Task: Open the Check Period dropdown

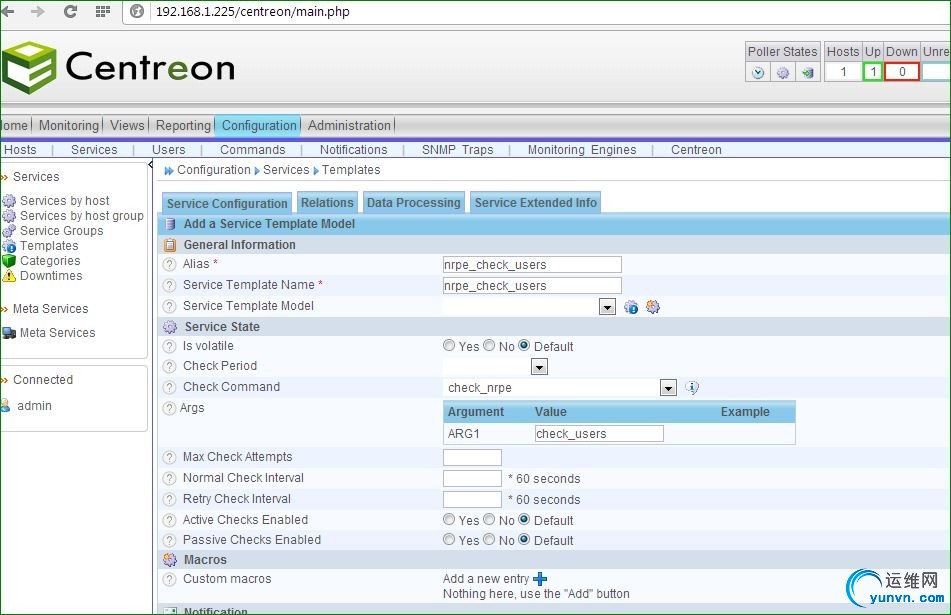Action: [x=539, y=367]
